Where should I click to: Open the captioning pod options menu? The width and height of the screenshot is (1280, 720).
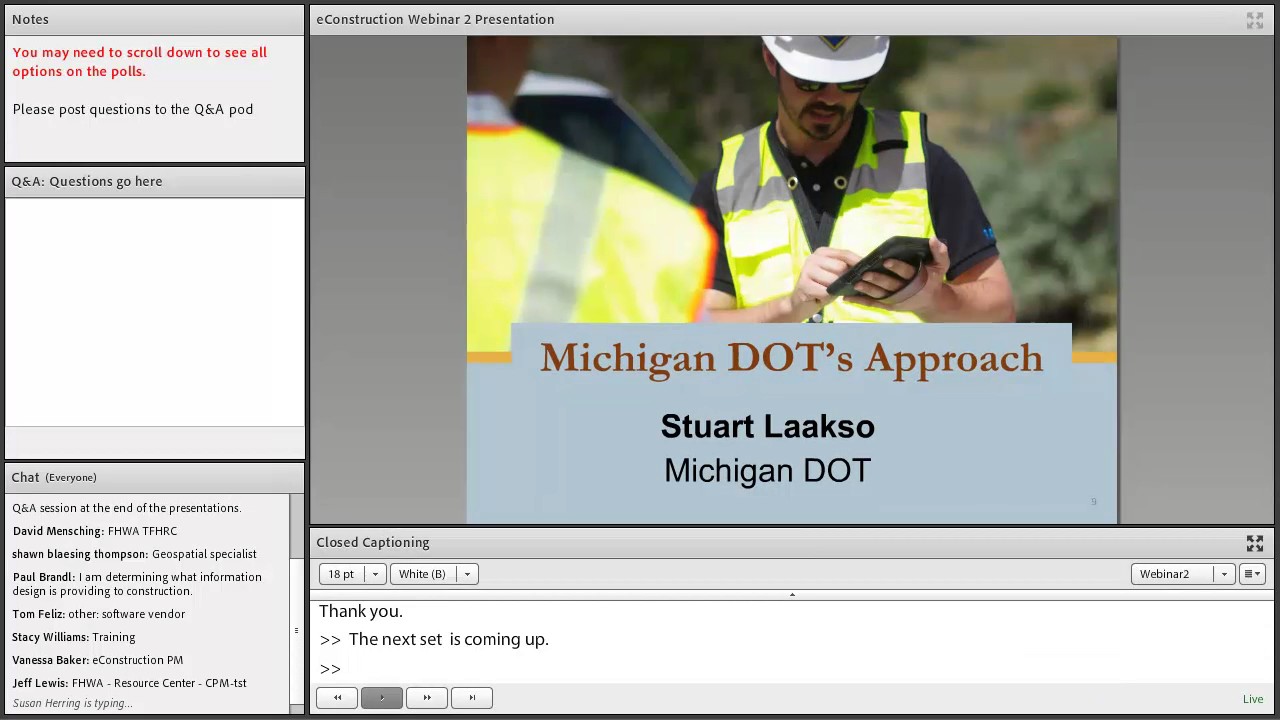1252,574
